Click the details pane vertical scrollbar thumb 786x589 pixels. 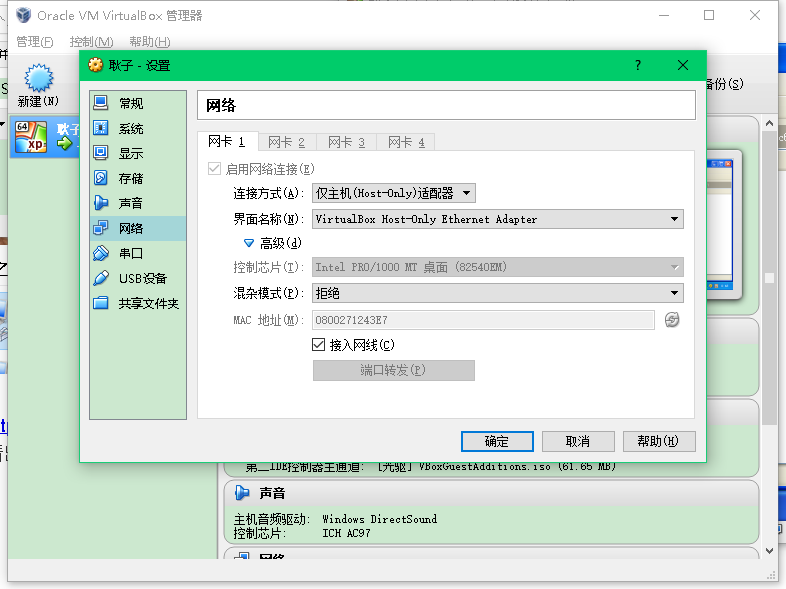769,278
